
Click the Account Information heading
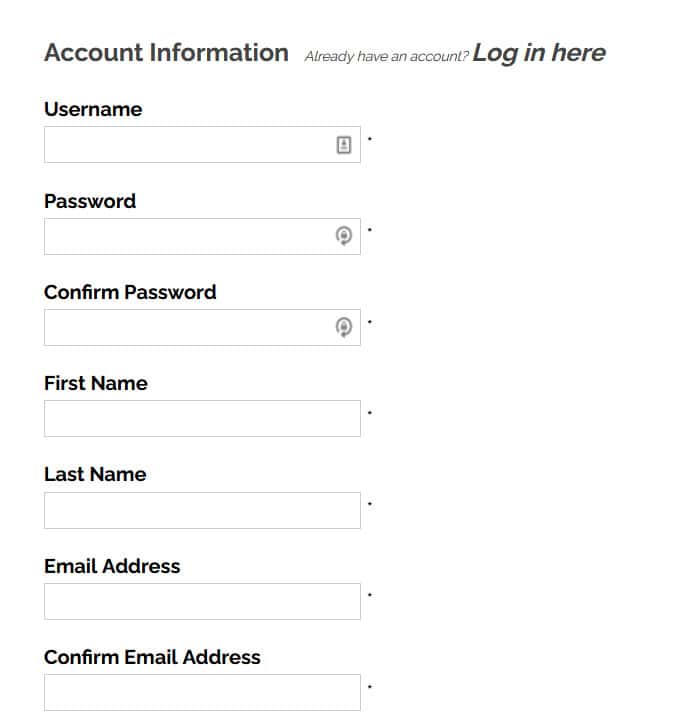[166, 52]
